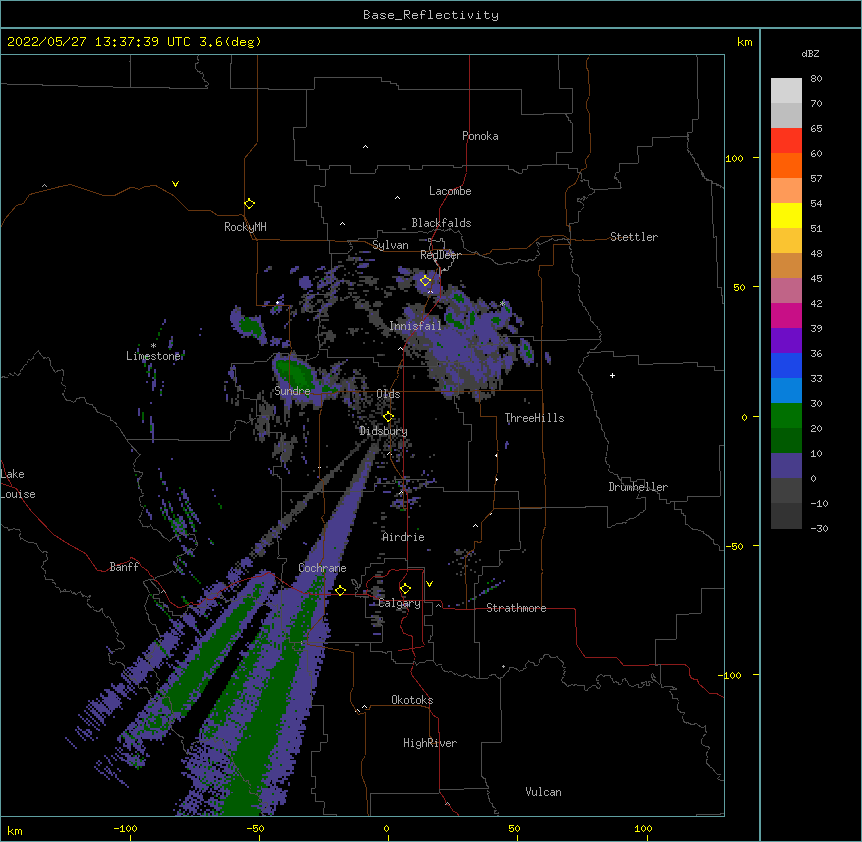
Task: Select the light blue 33 dBZ legend swatch
Action: (786, 391)
